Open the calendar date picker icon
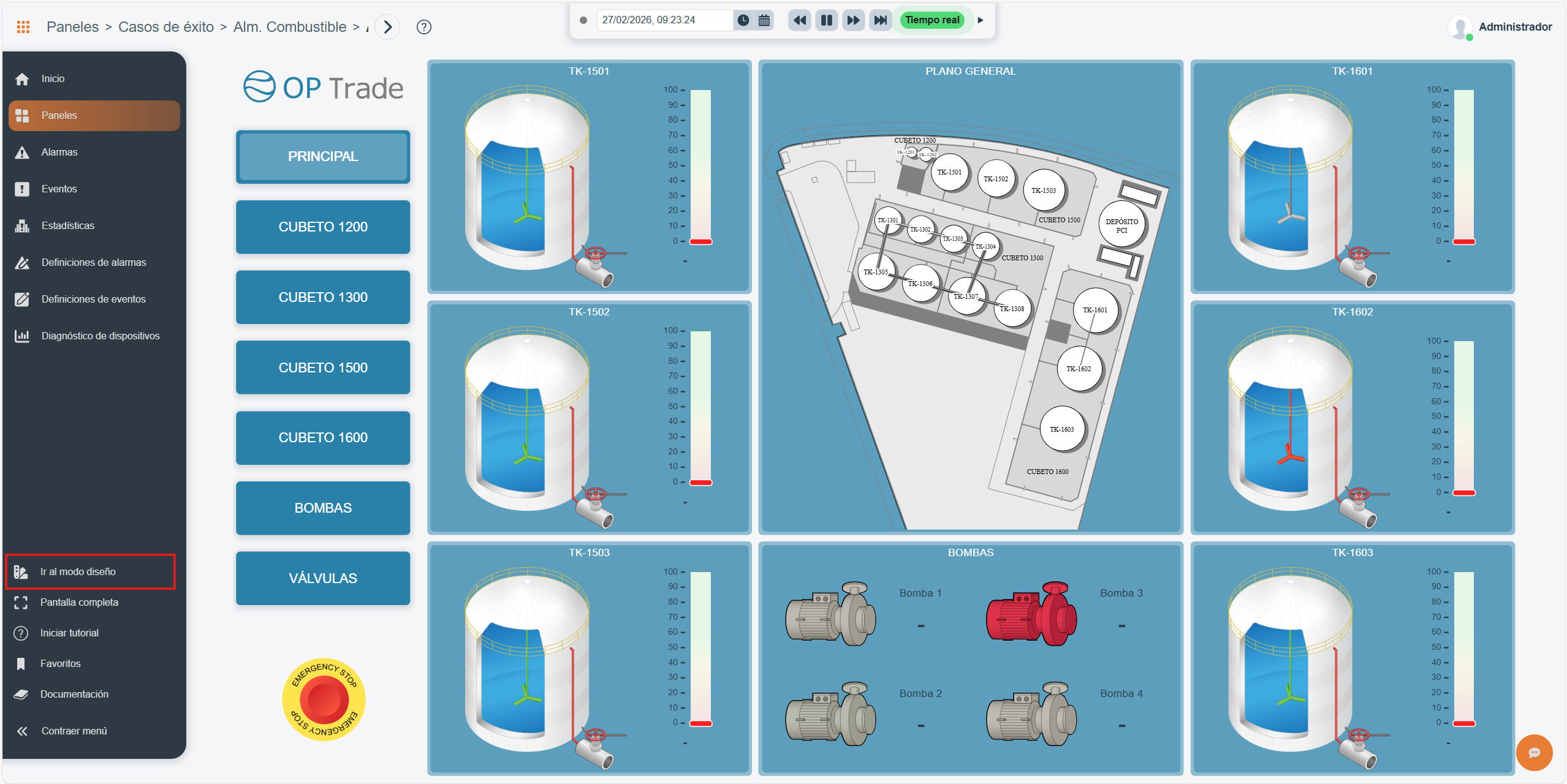This screenshot has width=1567, height=784. [x=764, y=20]
